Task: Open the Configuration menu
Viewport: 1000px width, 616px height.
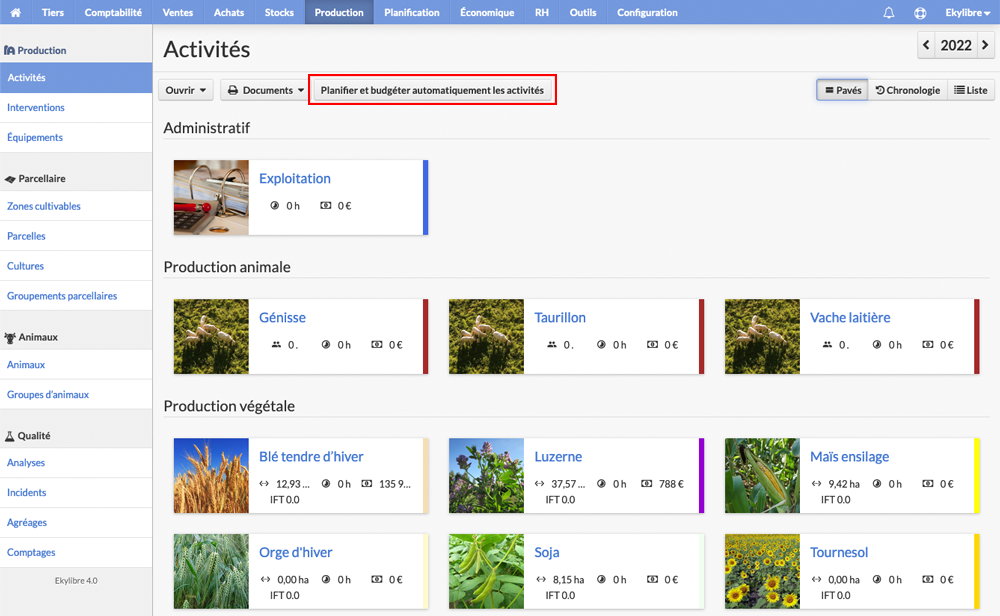Action: 647,12
